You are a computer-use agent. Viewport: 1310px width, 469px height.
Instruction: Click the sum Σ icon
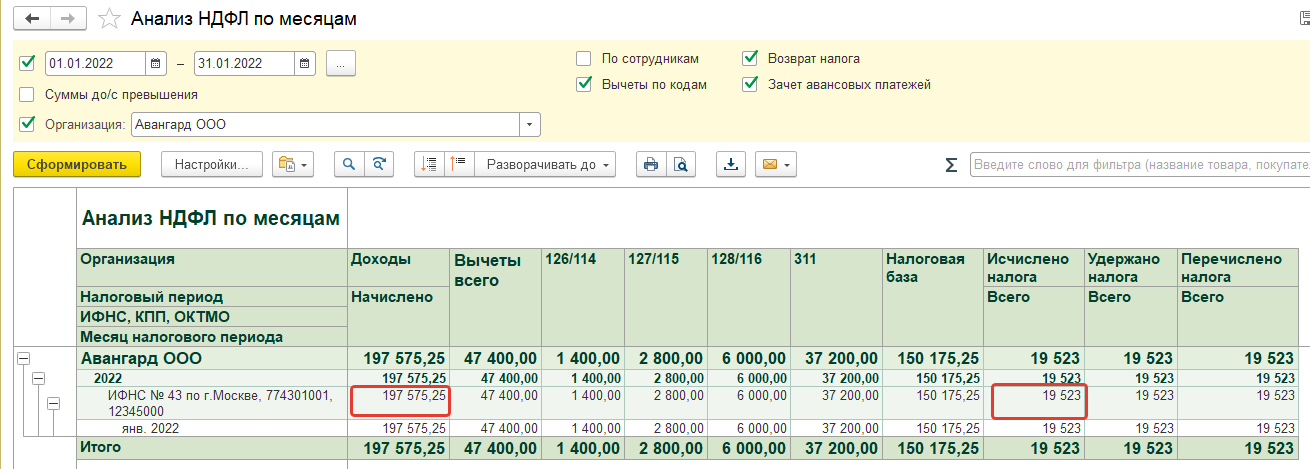[951, 165]
